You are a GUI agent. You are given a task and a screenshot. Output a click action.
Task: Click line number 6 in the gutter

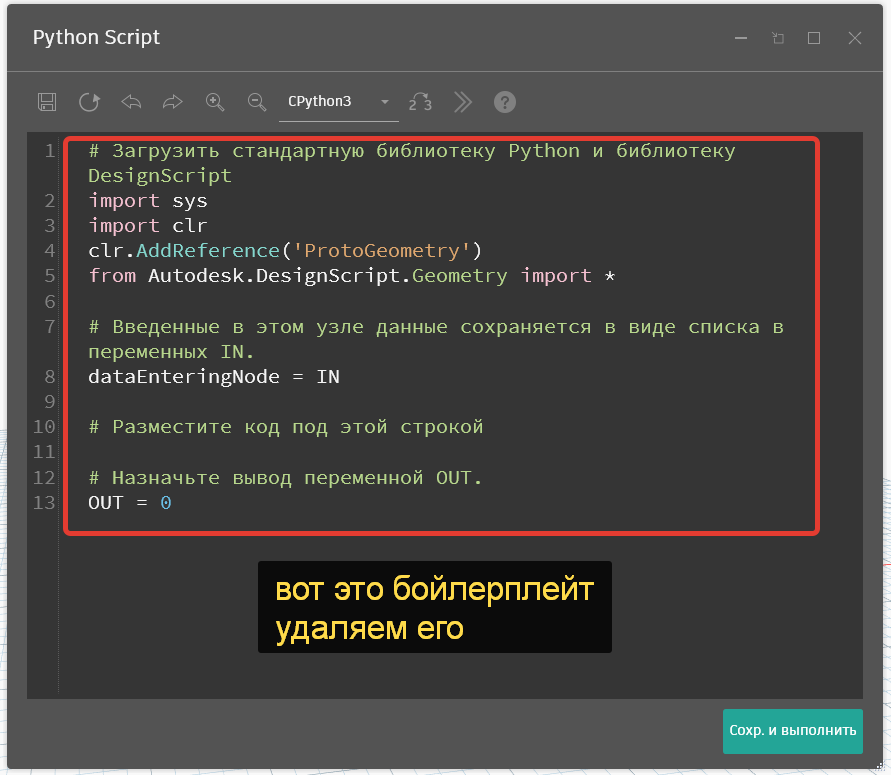[x=49, y=301]
